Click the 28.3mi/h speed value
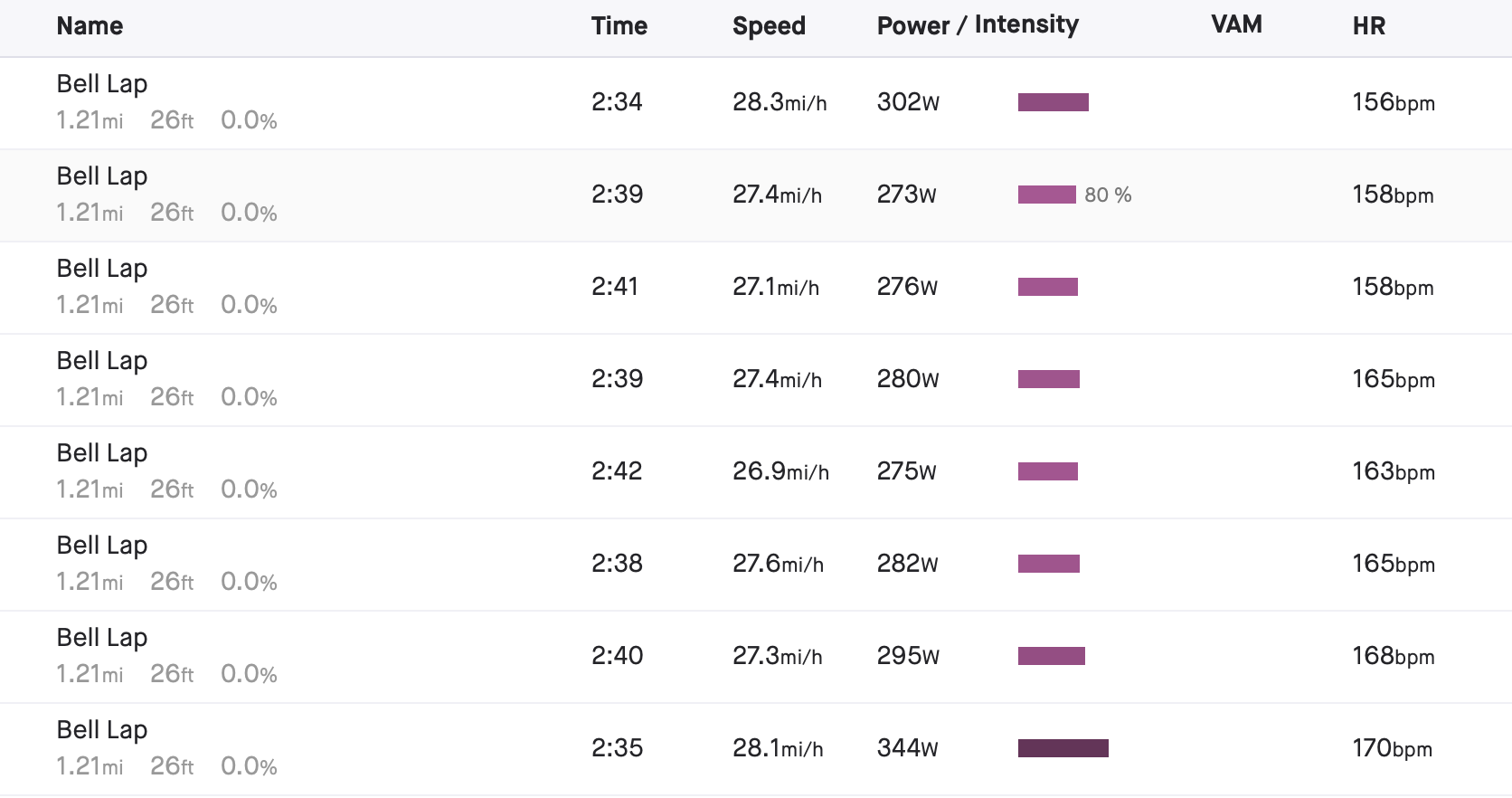The image size is (1512, 798). pyautogui.click(x=780, y=102)
